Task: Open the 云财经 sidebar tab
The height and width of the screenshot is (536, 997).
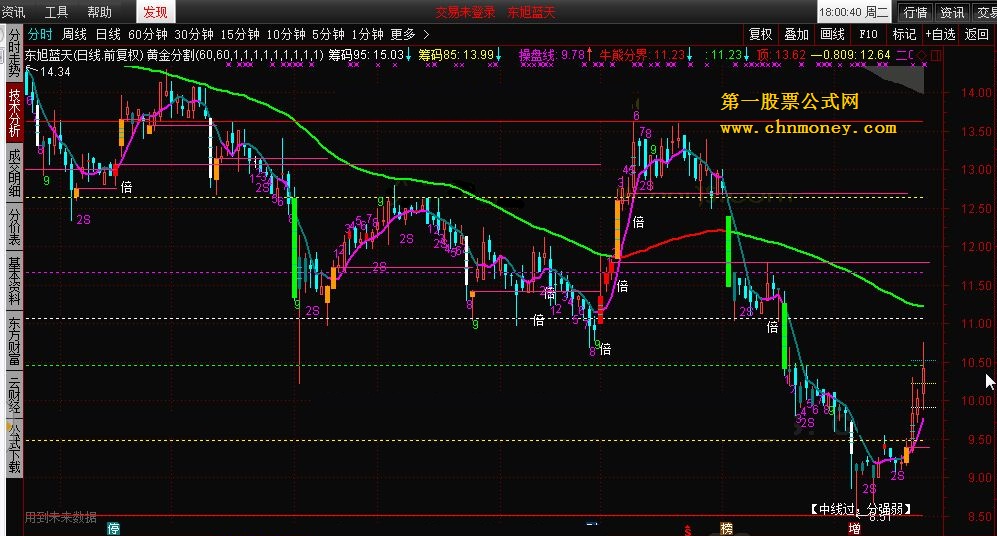Action: click(14, 394)
